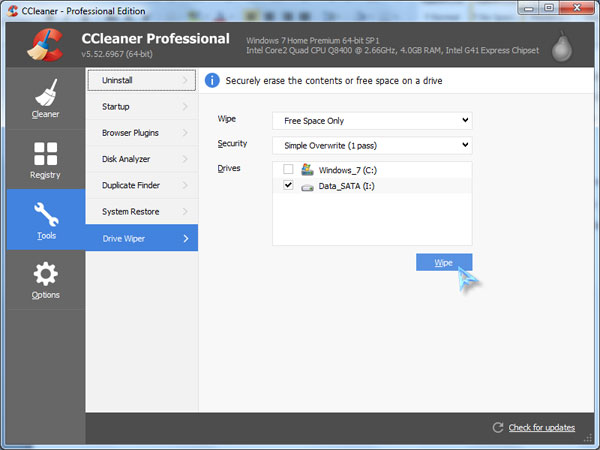Click the chevron on the System Restore row
The image size is (600, 450).
pos(185,211)
